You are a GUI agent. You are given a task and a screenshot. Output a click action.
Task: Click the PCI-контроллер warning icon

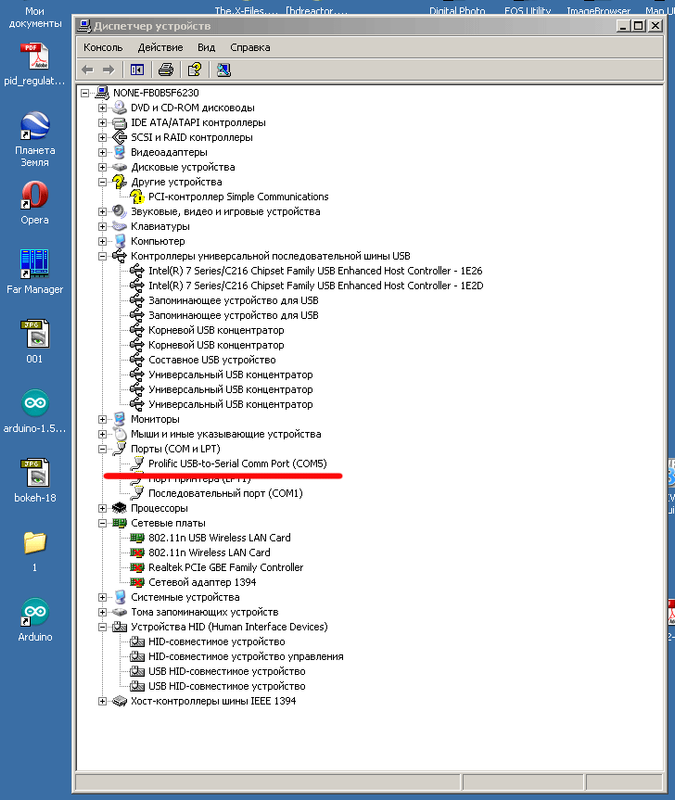[x=137, y=196]
